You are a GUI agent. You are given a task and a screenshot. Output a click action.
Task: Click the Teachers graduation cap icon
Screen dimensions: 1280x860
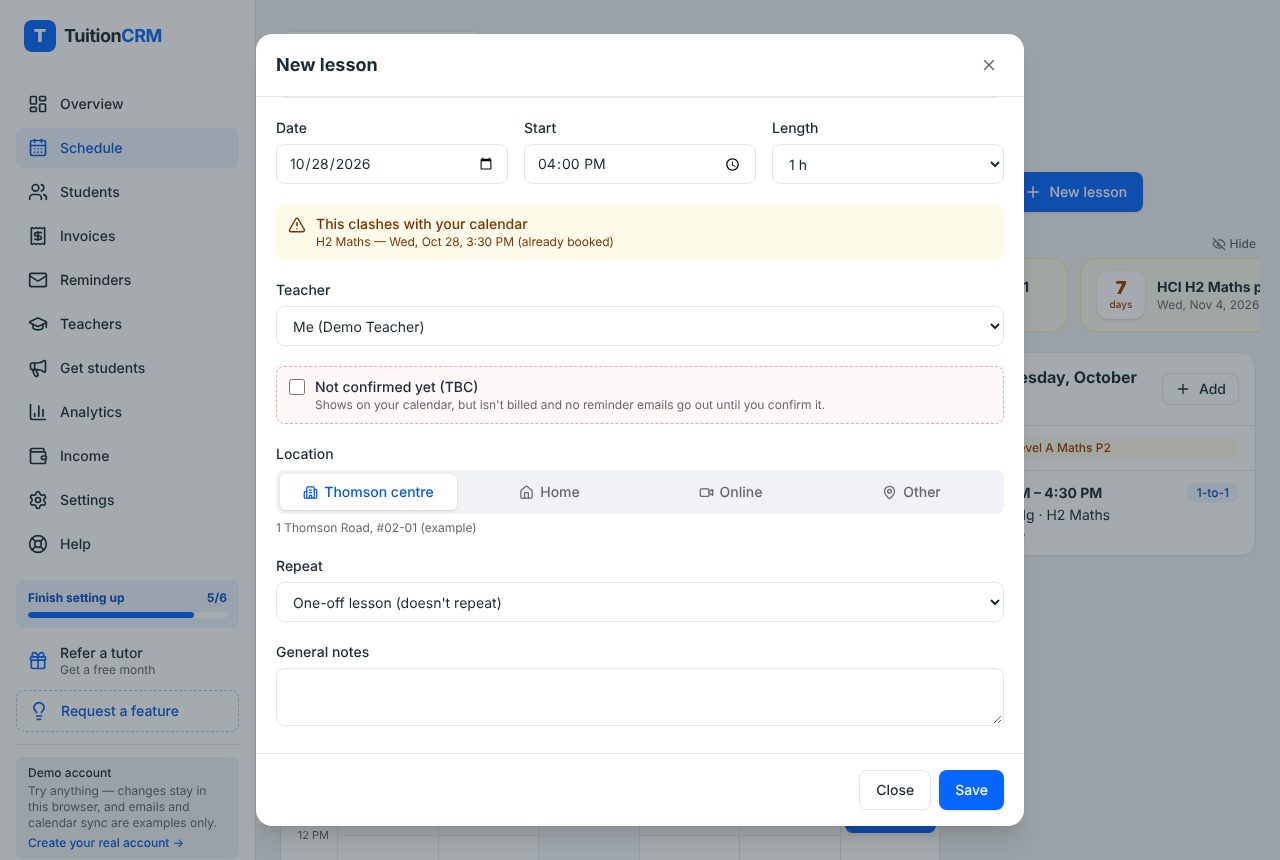38,324
